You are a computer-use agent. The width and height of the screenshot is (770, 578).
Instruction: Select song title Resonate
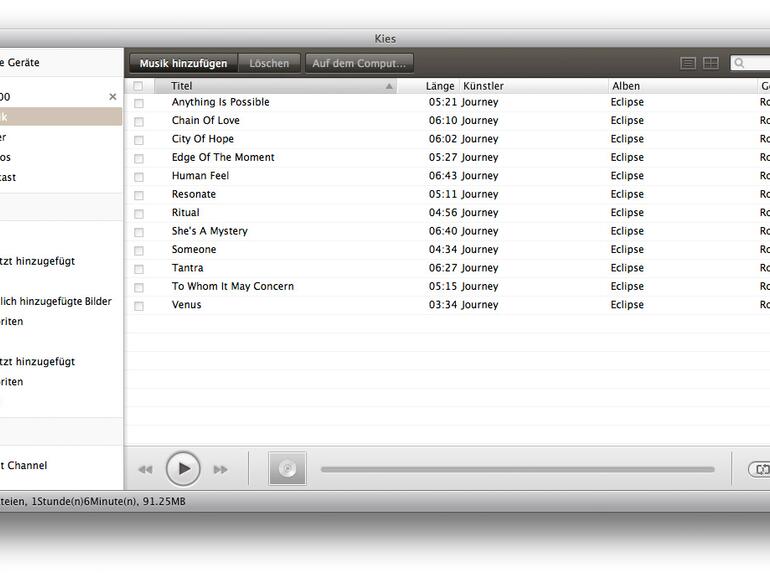(194, 194)
